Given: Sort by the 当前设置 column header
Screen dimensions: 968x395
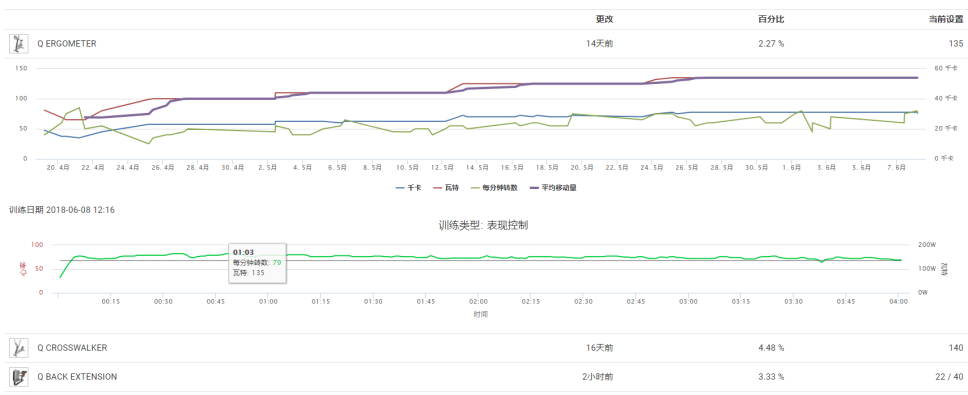Looking at the screenshot, I should 946,19.
